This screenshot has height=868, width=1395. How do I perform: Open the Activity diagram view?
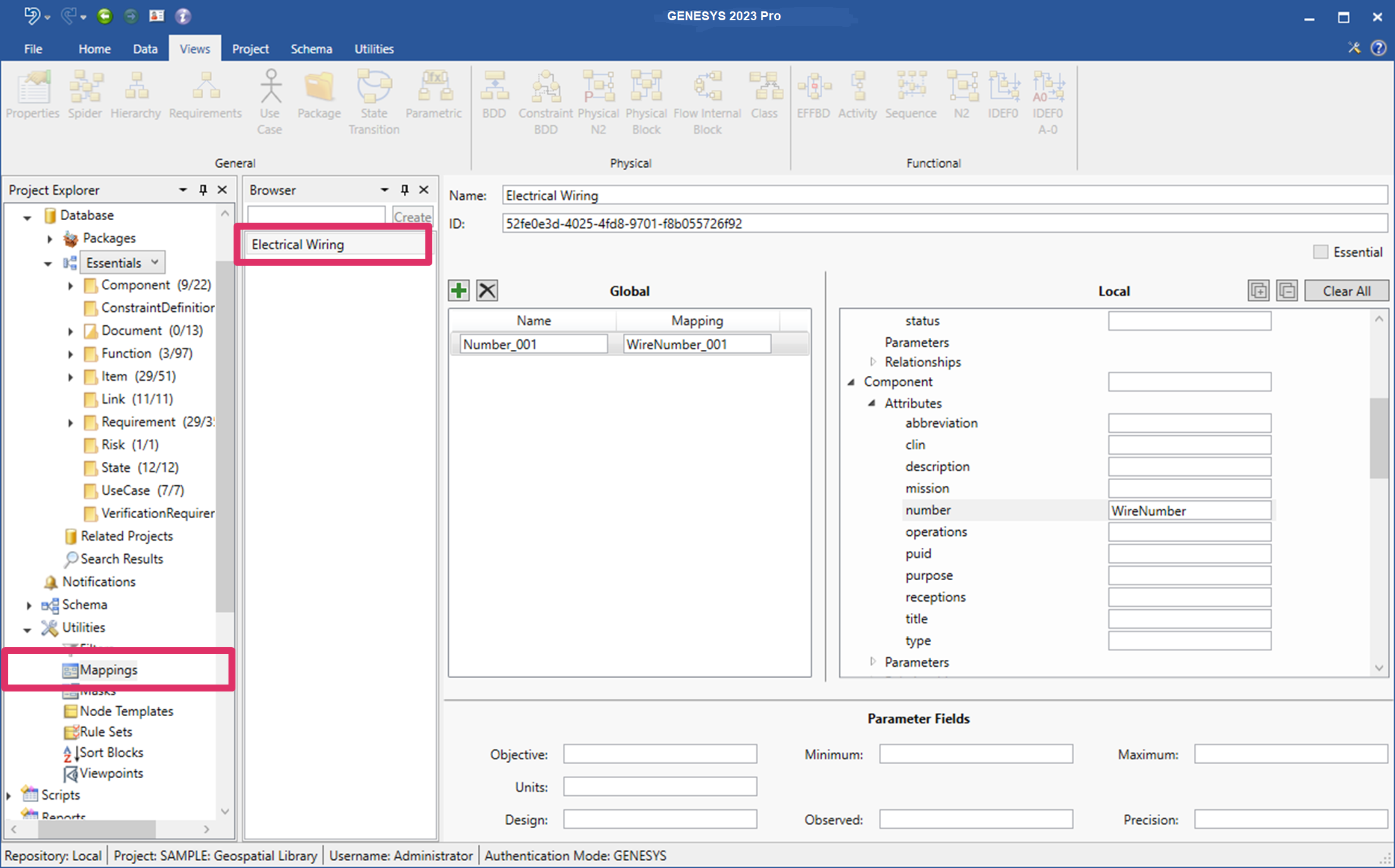pyautogui.click(x=858, y=95)
